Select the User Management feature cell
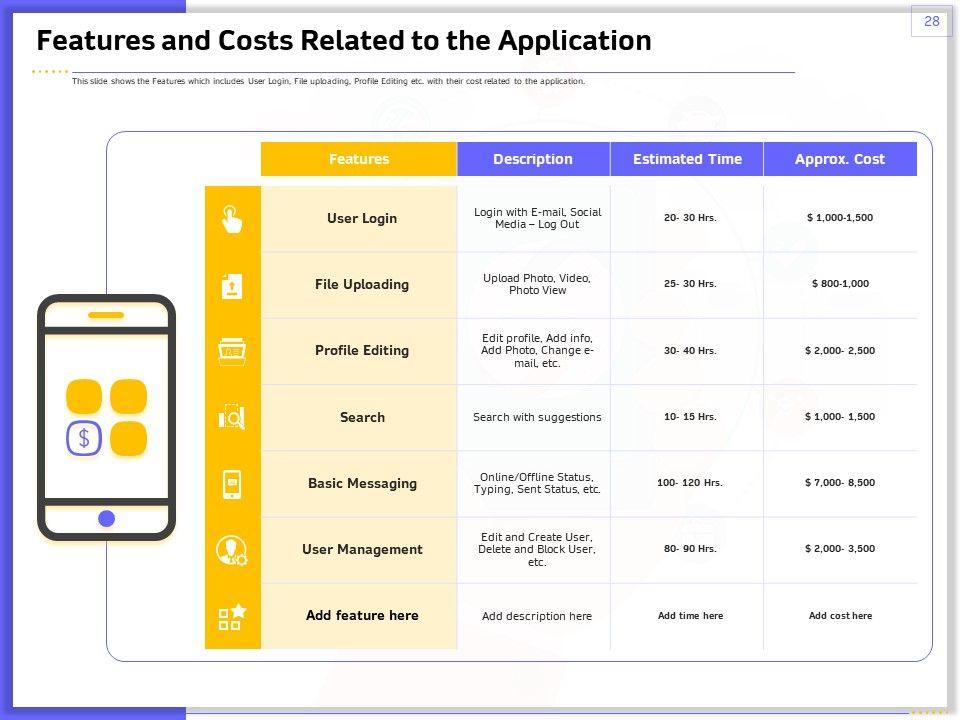Screen dimensions: 960x720 coord(359,550)
